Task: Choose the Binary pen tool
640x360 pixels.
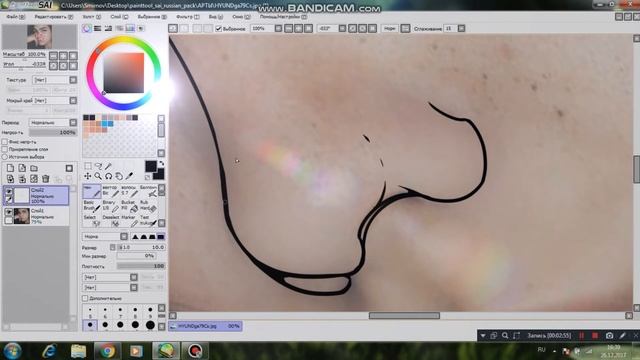Action: (x=110, y=206)
